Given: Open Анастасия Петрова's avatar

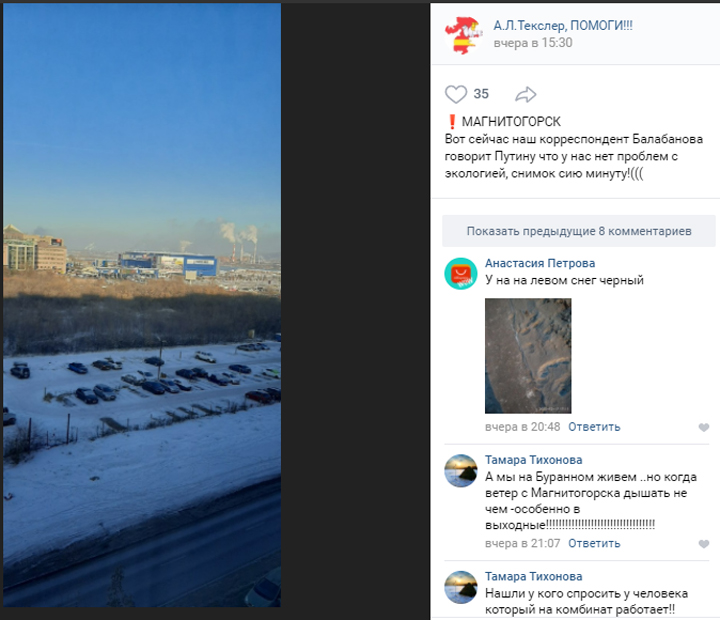Looking at the screenshot, I should click(461, 274).
